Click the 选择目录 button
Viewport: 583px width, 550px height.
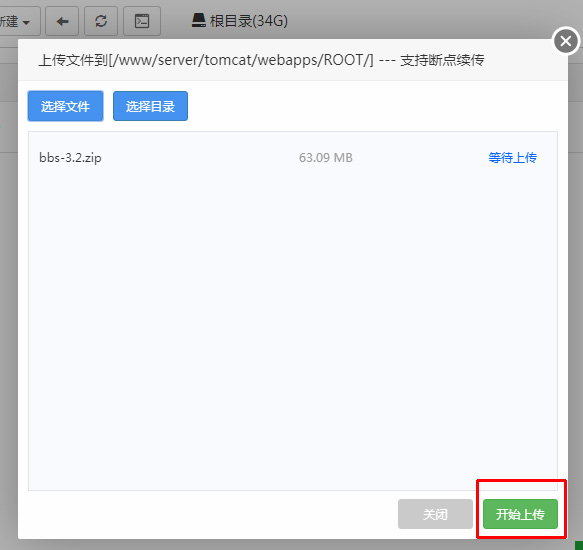pos(150,106)
